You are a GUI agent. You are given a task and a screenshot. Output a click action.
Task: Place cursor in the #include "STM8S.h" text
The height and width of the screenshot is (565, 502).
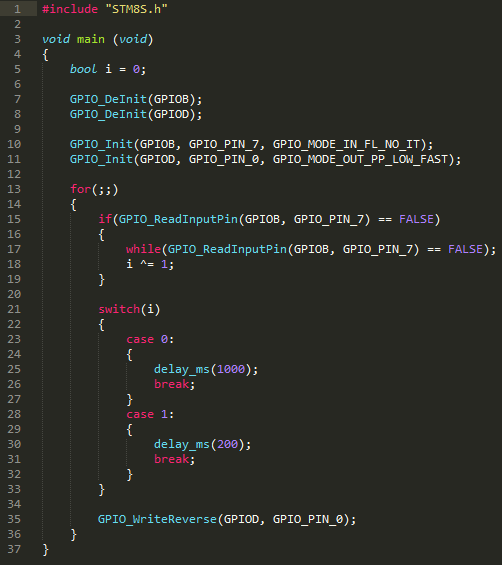click(x=105, y=9)
